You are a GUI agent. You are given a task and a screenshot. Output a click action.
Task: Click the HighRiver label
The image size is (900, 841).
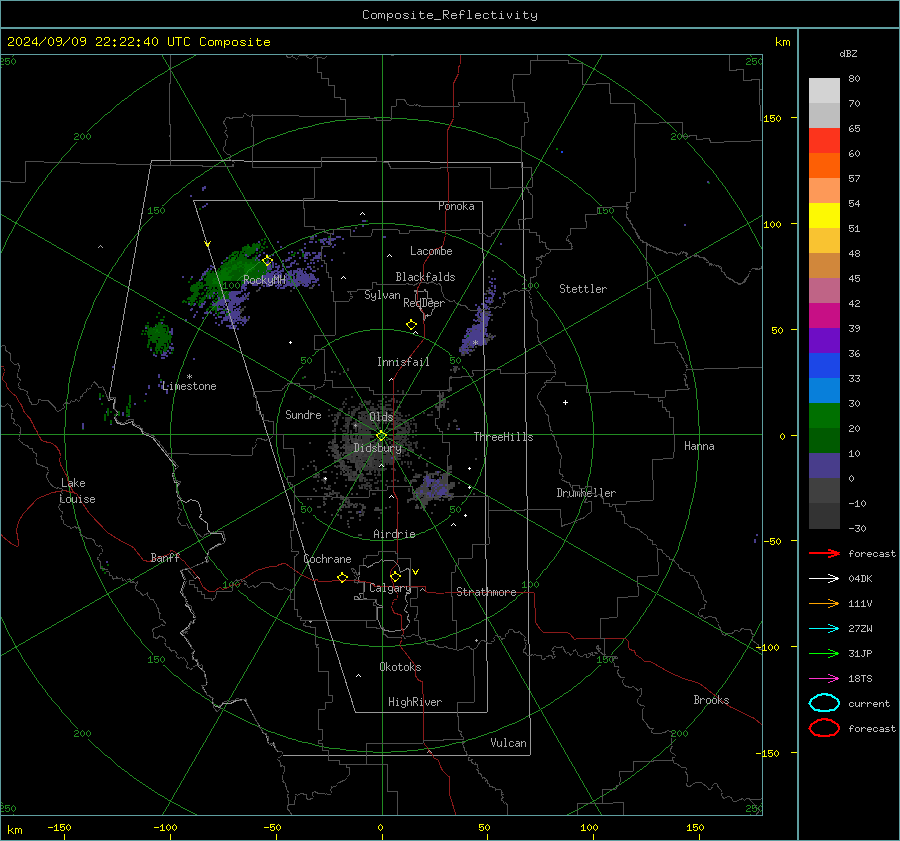[415, 702]
